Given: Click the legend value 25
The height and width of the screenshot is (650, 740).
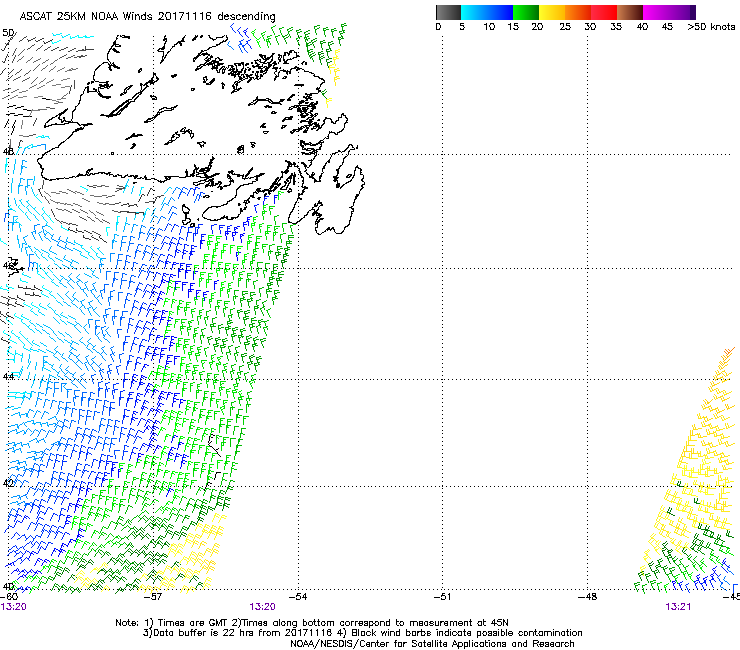Looking at the screenshot, I should point(565,27).
